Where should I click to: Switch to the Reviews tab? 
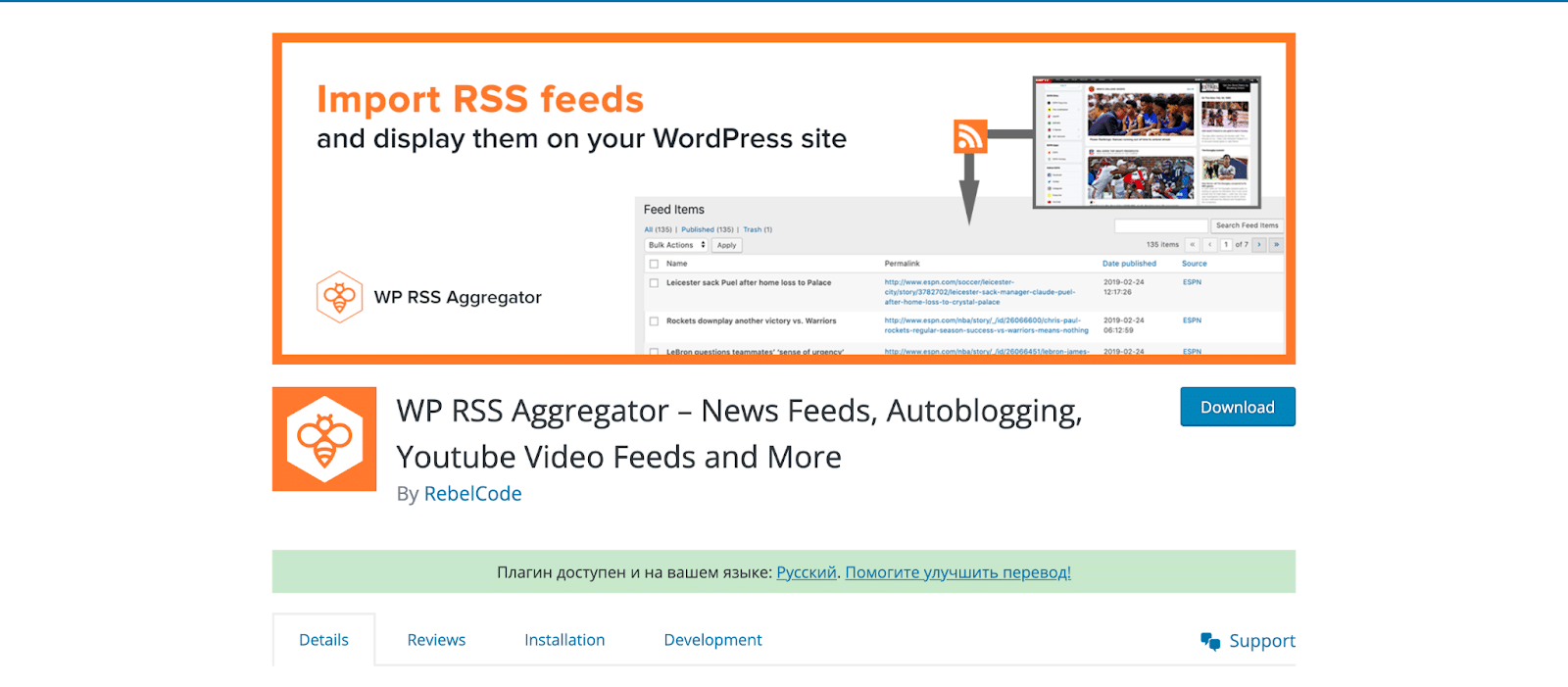click(436, 640)
